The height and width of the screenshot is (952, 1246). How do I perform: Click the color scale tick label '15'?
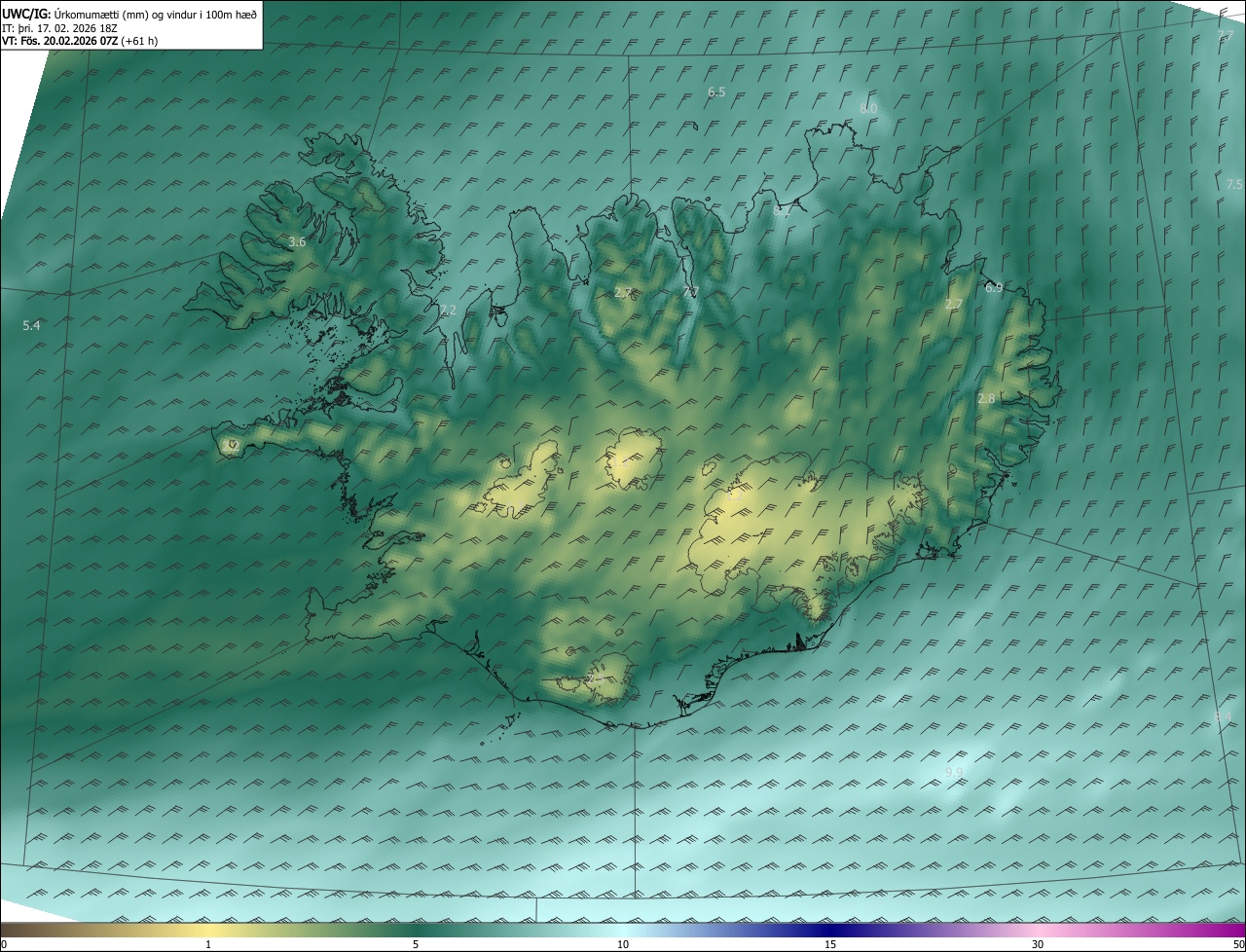coord(830,945)
